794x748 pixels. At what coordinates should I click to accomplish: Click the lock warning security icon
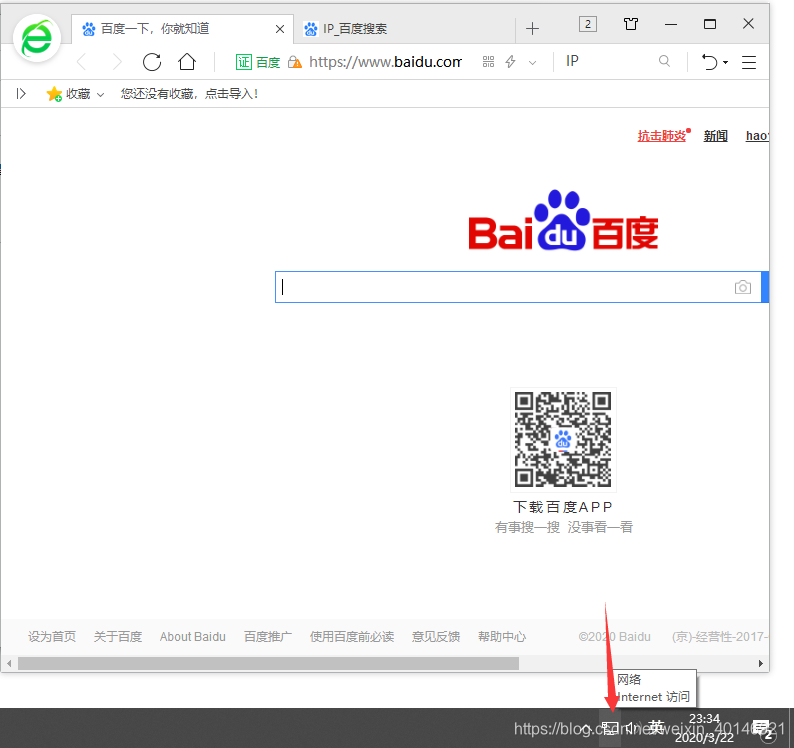click(x=295, y=62)
